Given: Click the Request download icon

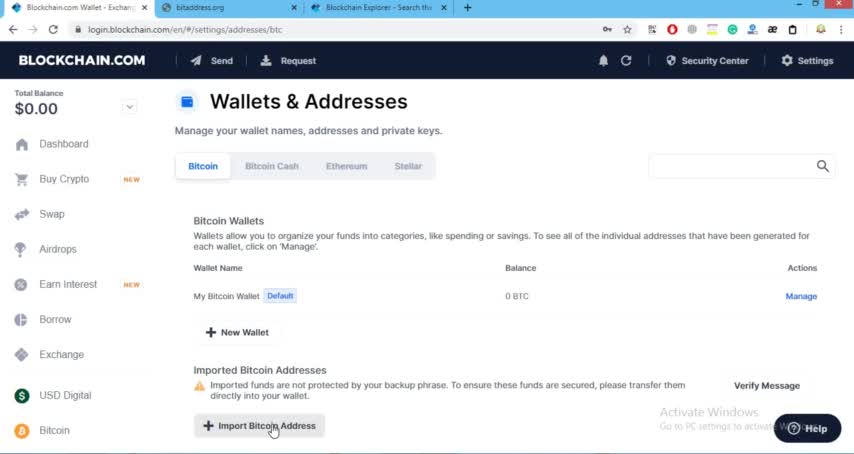Looking at the screenshot, I should coord(266,60).
